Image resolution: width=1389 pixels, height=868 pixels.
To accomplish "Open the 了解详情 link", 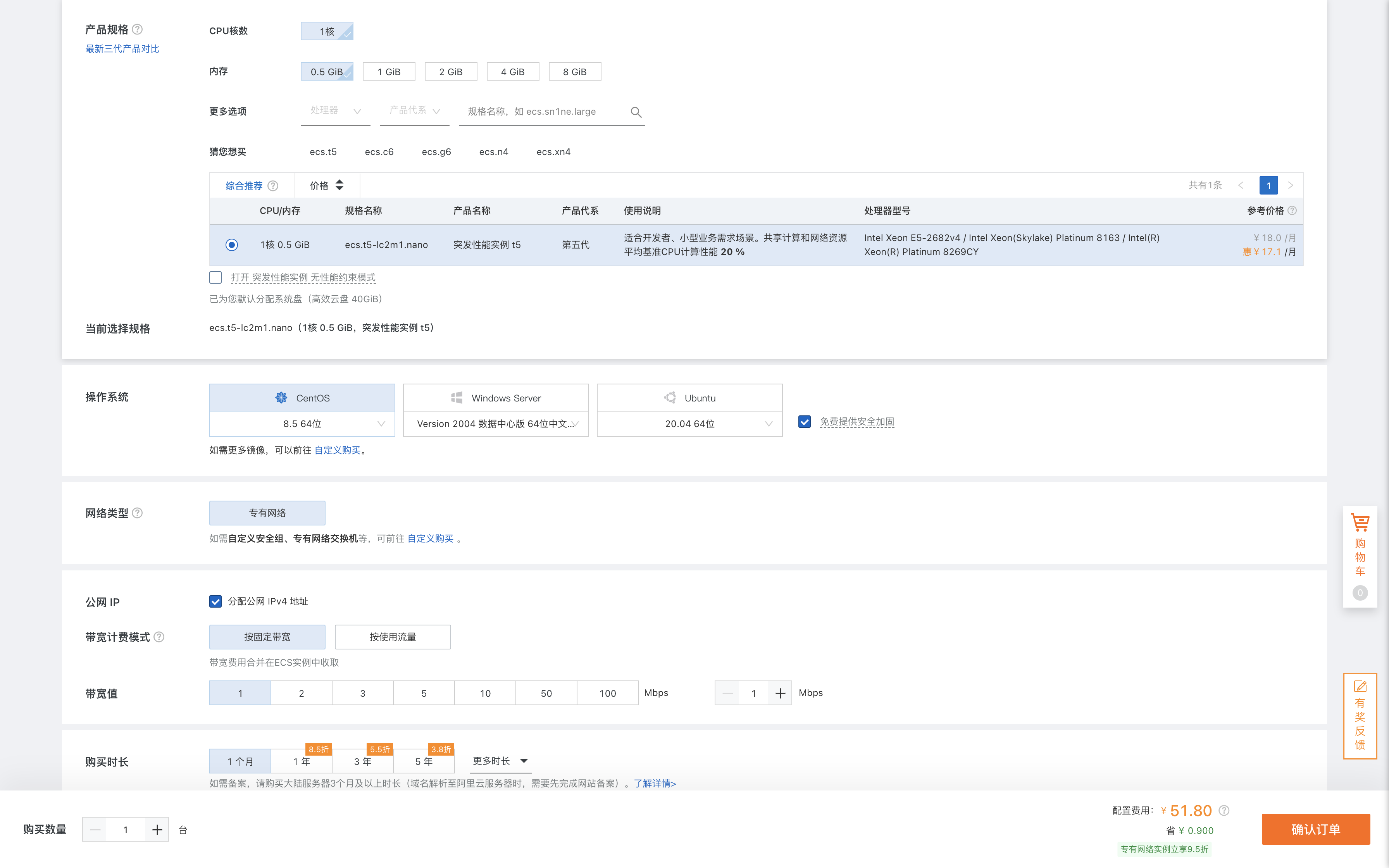I will 655,784.
